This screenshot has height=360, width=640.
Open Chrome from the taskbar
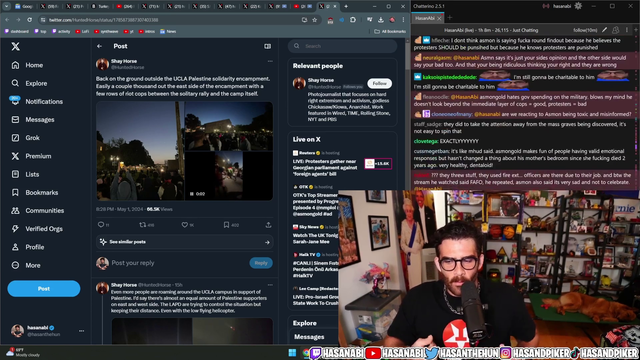click(306, 353)
